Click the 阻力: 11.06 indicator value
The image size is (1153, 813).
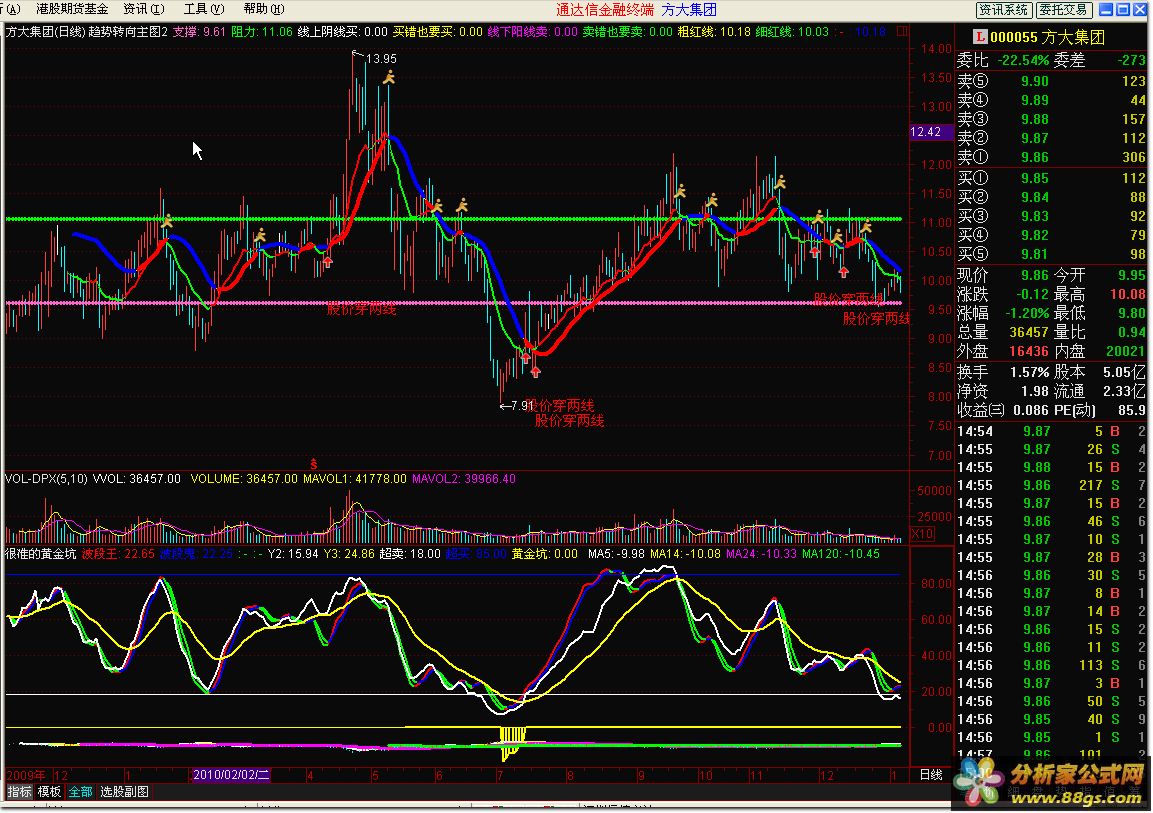(x=261, y=32)
